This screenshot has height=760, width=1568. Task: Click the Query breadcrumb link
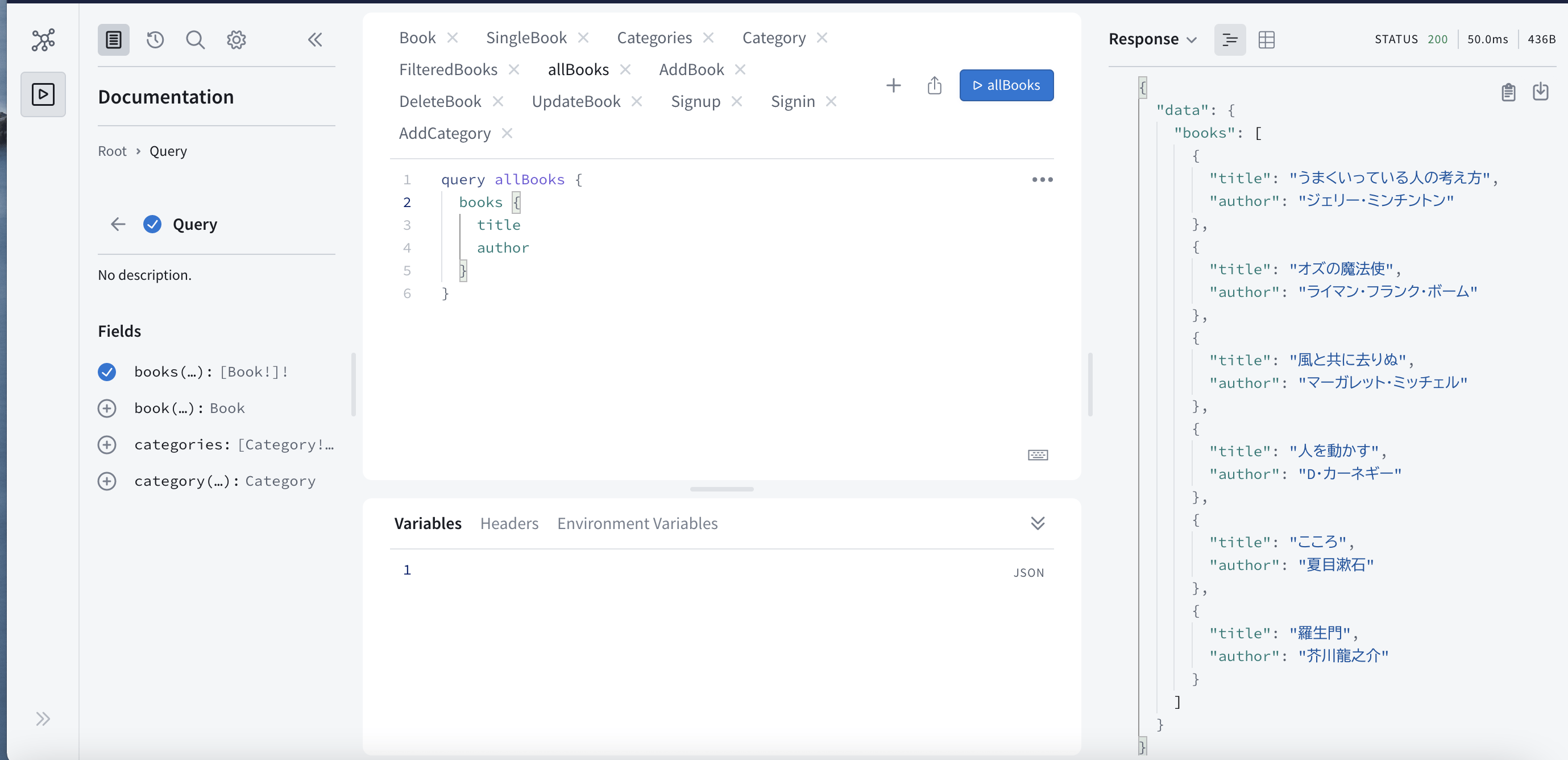pyautogui.click(x=168, y=151)
